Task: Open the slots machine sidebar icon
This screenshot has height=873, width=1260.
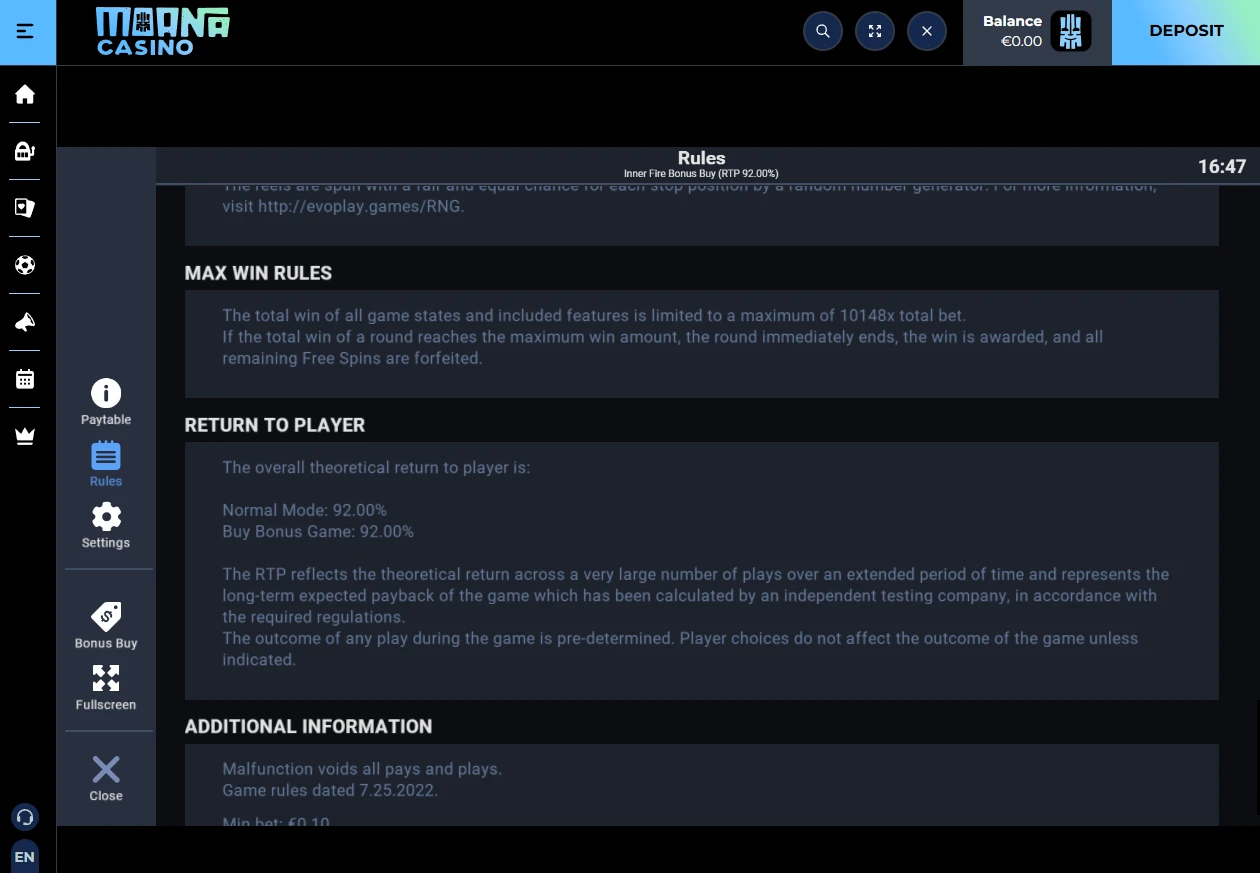Action: (x=25, y=151)
